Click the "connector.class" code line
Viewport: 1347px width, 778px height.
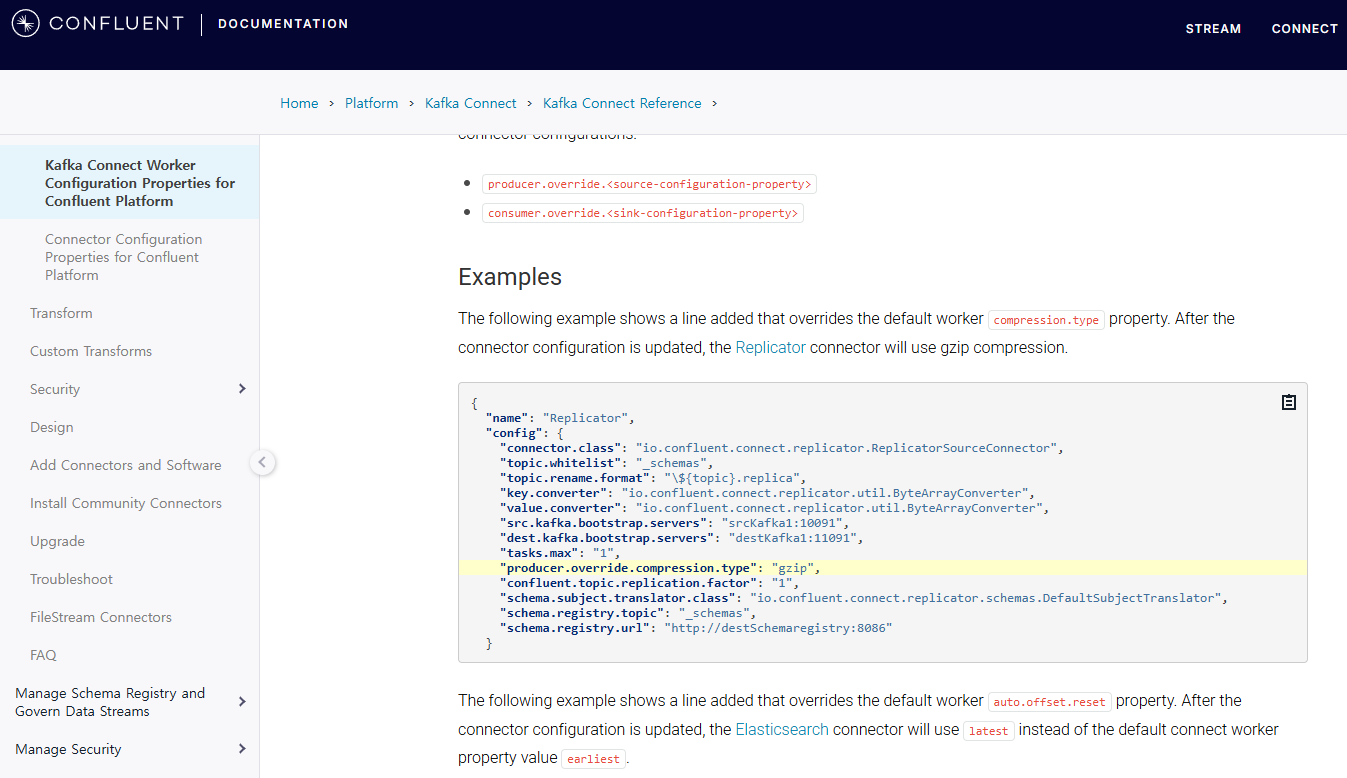pos(781,448)
